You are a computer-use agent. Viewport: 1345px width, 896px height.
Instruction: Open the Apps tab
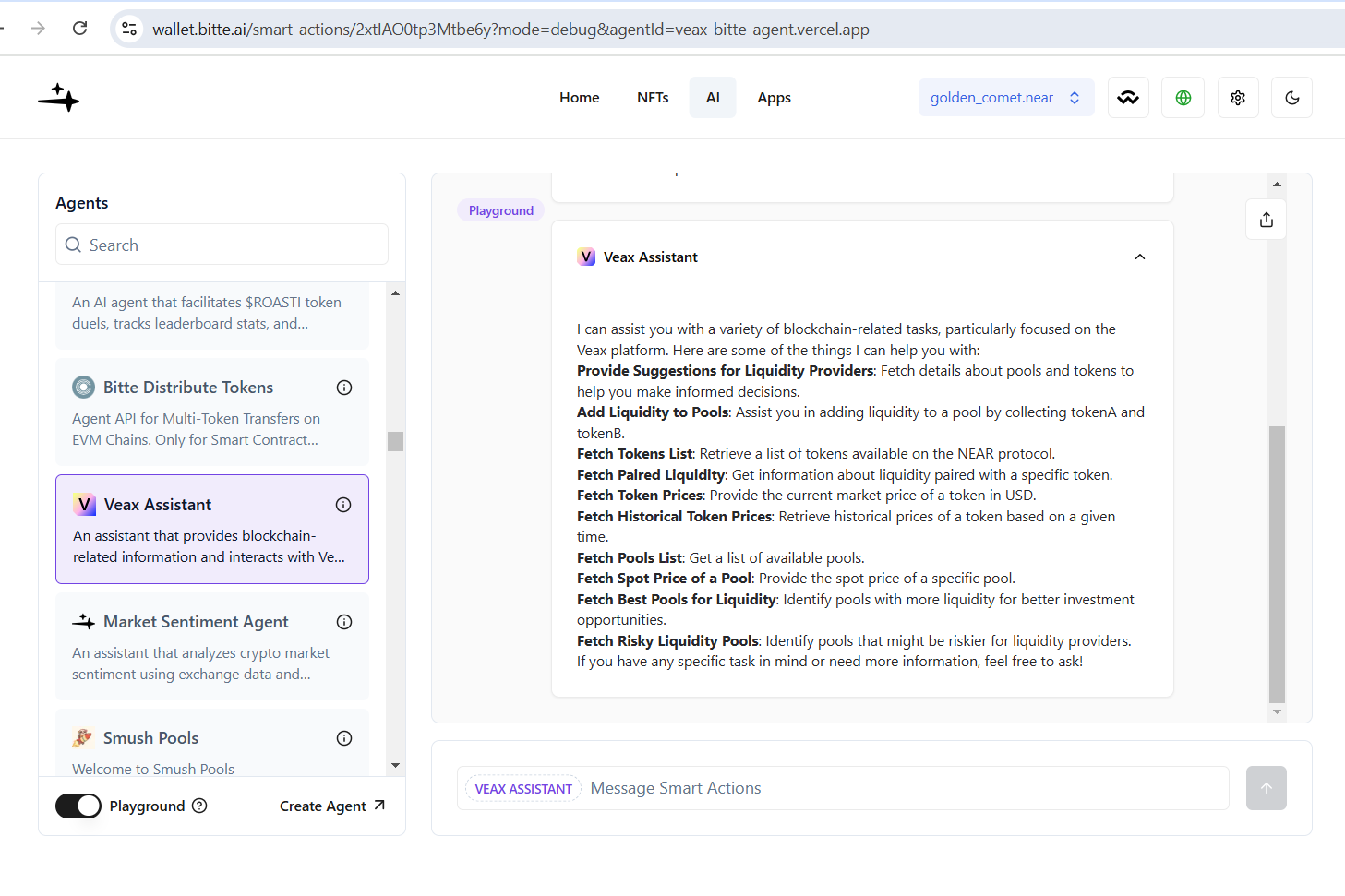(774, 98)
